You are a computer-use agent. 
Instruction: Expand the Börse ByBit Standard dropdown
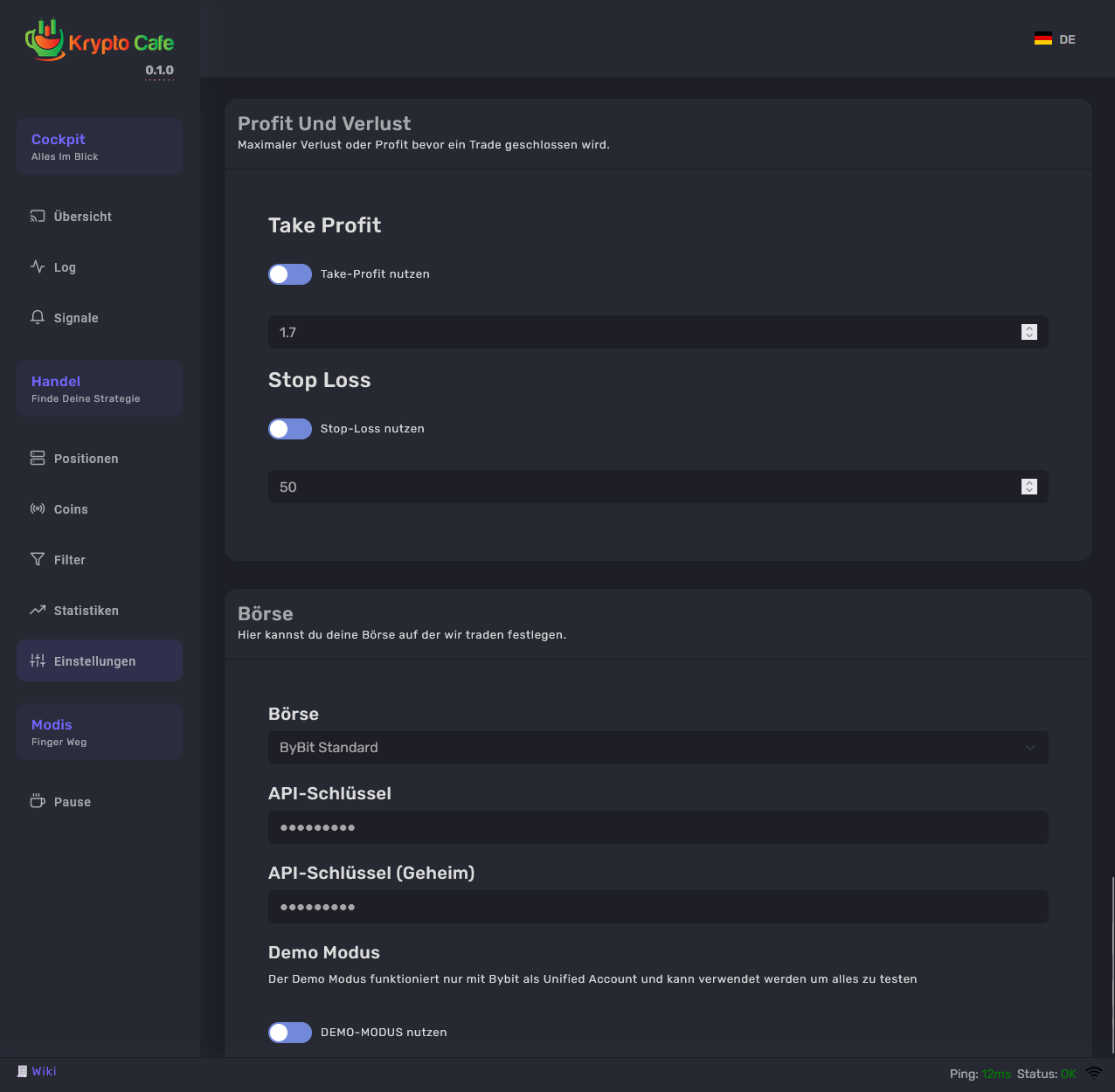click(x=657, y=748)
